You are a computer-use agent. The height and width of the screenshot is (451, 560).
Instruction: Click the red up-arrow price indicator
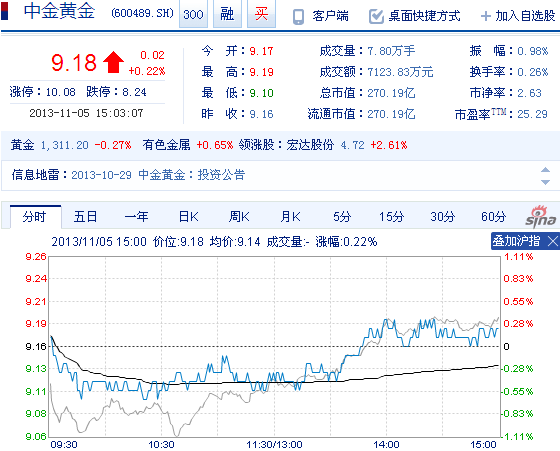[x=113, y=62]
